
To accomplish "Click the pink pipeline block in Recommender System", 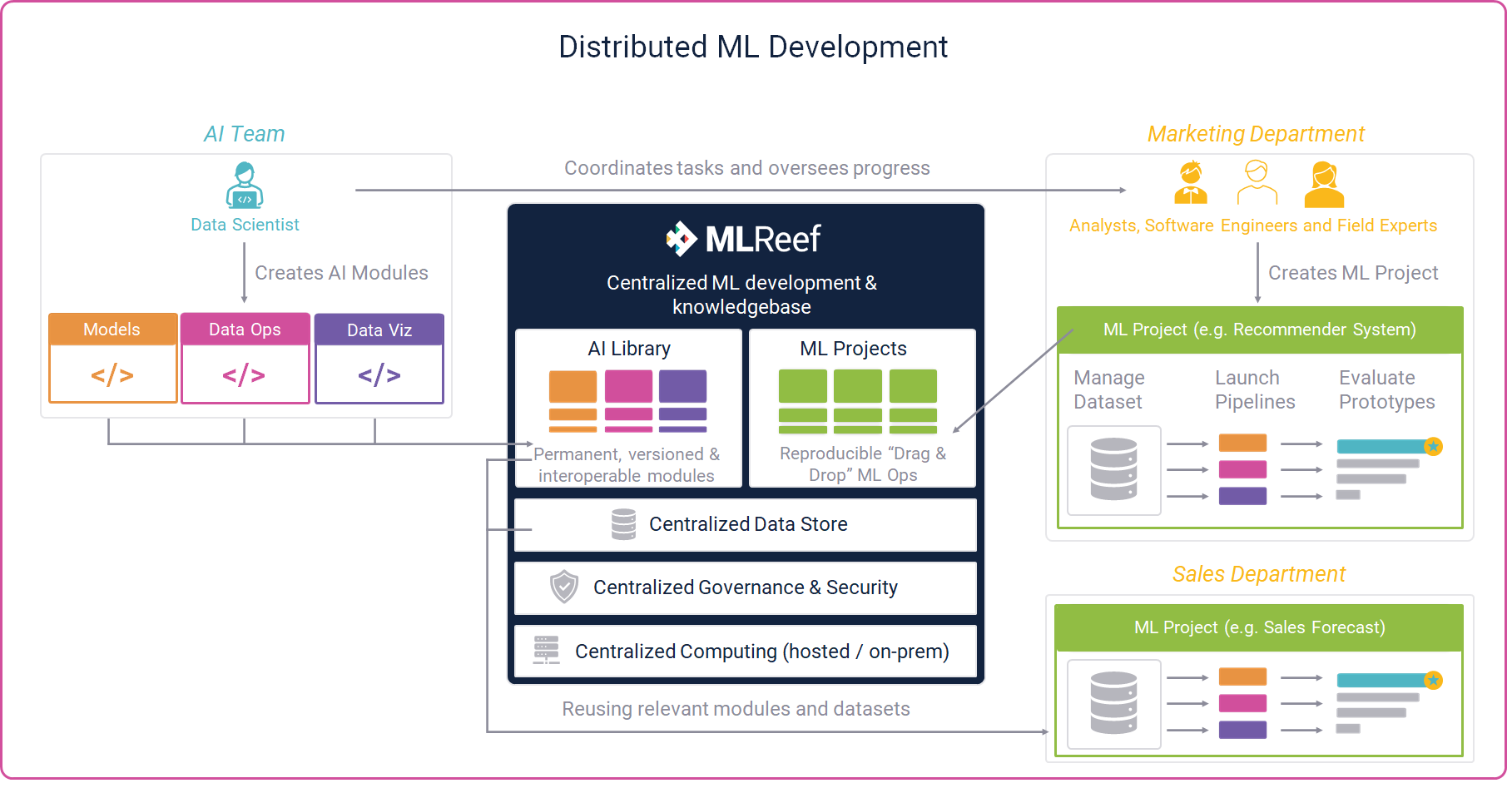I will (1242, 469).
